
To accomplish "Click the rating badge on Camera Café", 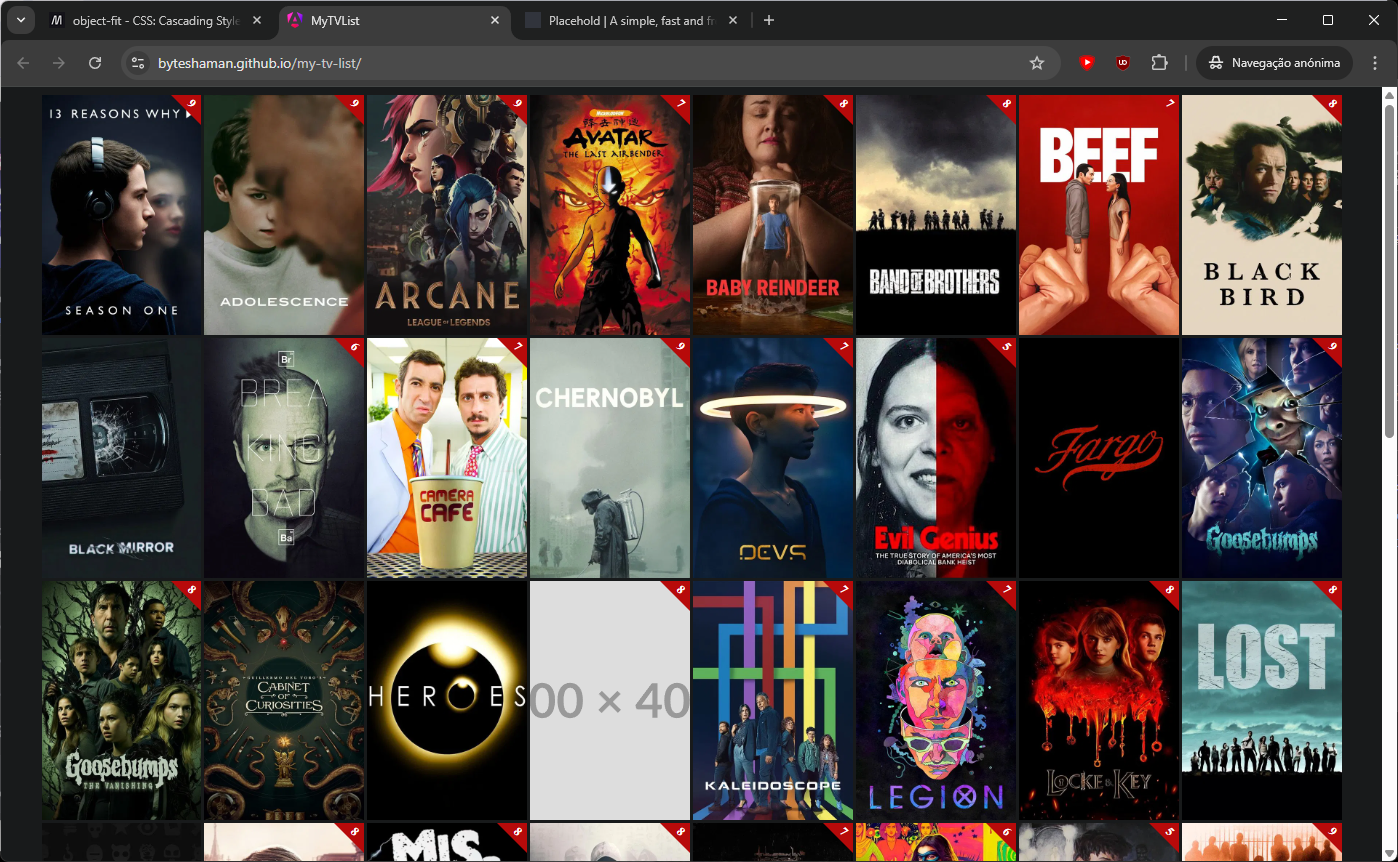I will [x=517, y=347].
